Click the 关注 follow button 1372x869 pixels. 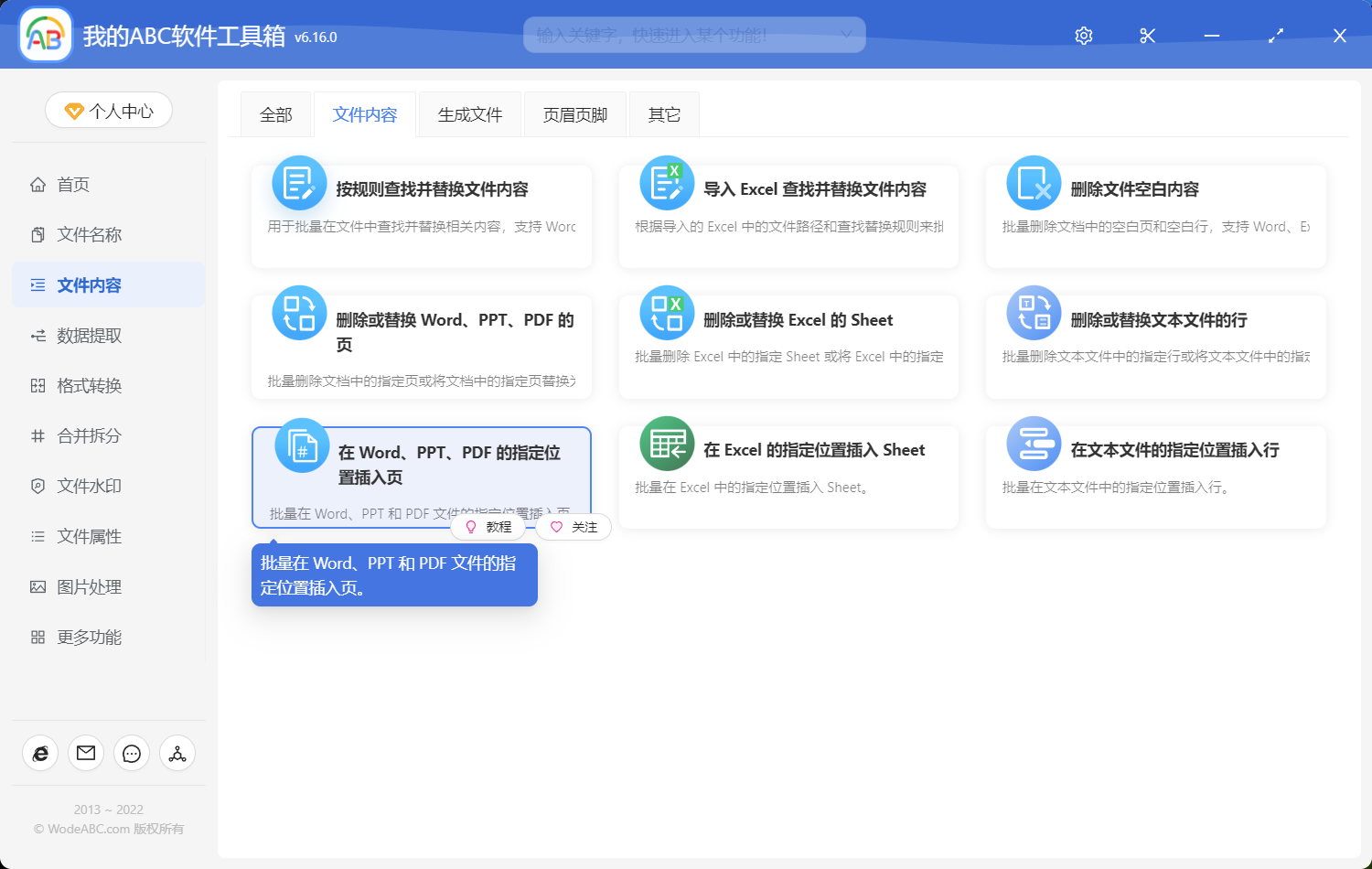point(573,527)
